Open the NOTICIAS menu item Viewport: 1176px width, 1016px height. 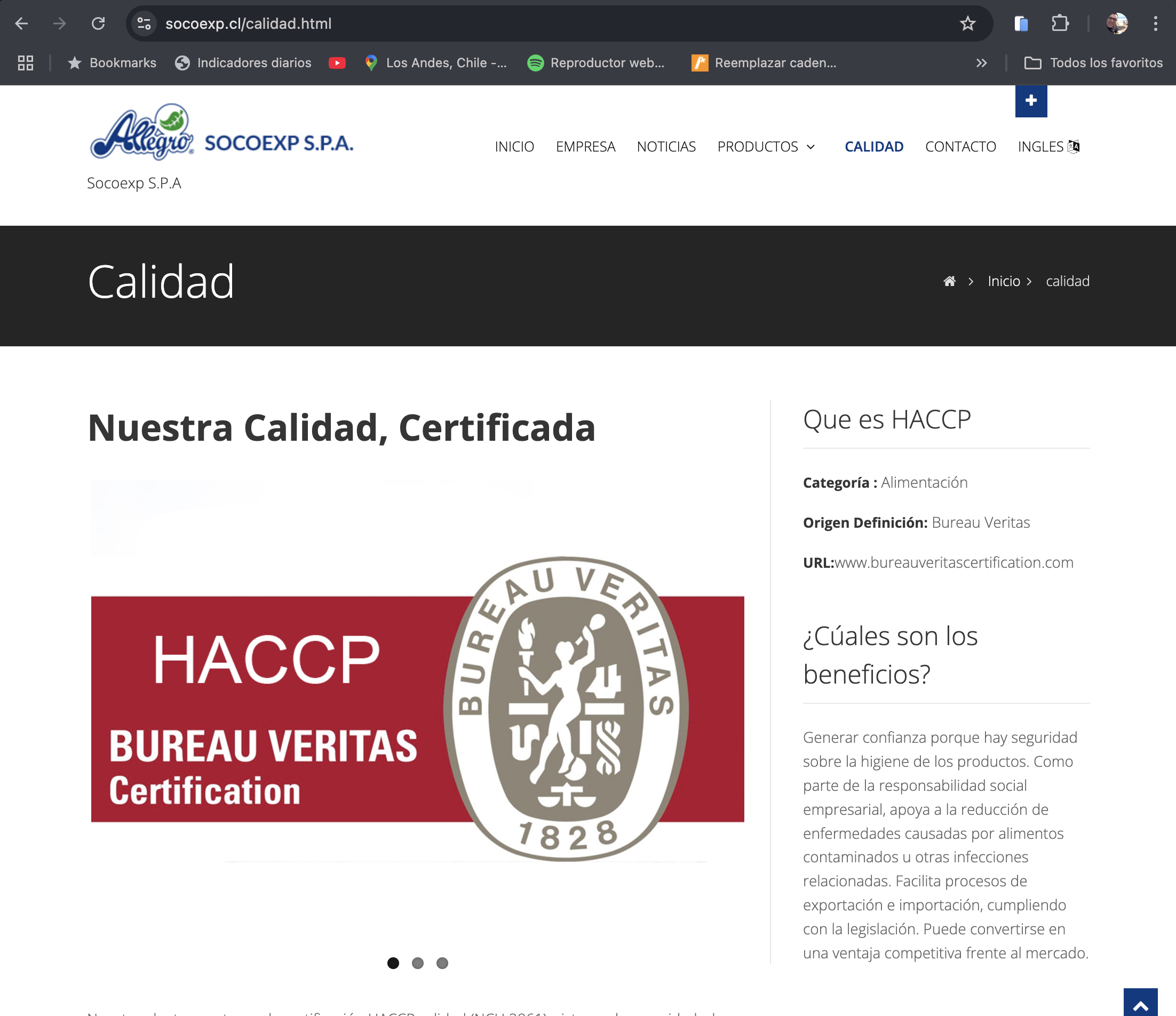666,146
